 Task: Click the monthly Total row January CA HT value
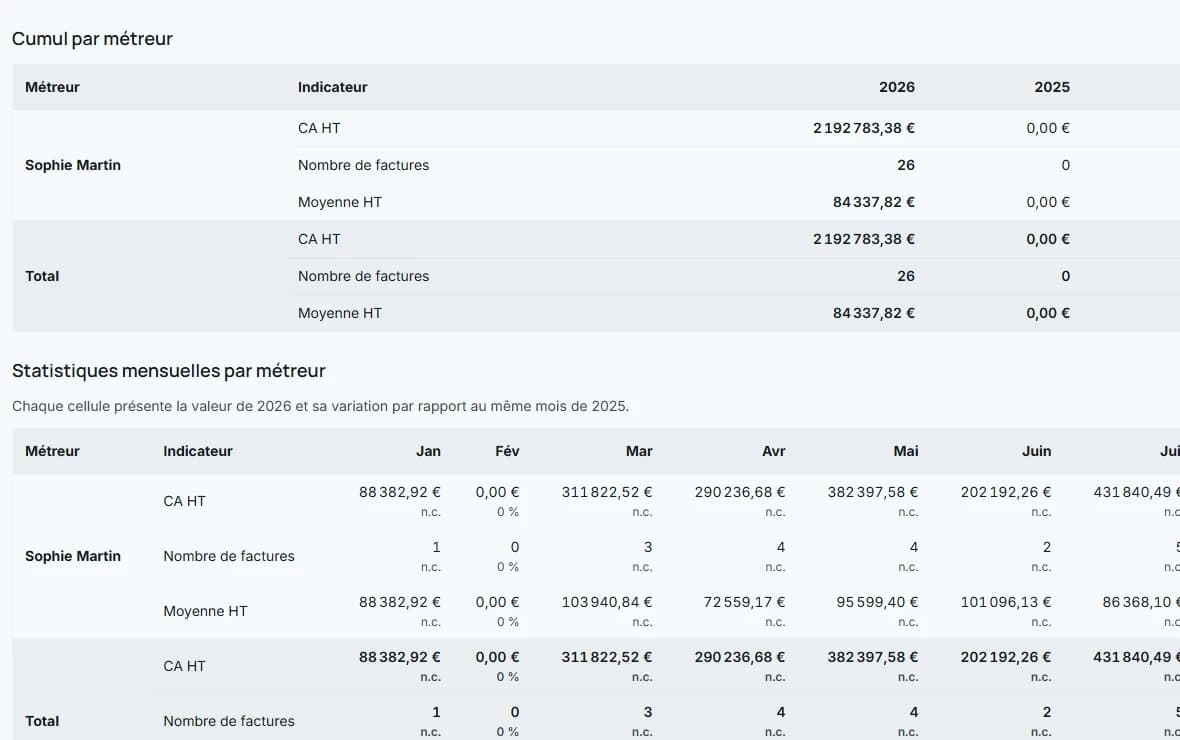coord(400,657)
